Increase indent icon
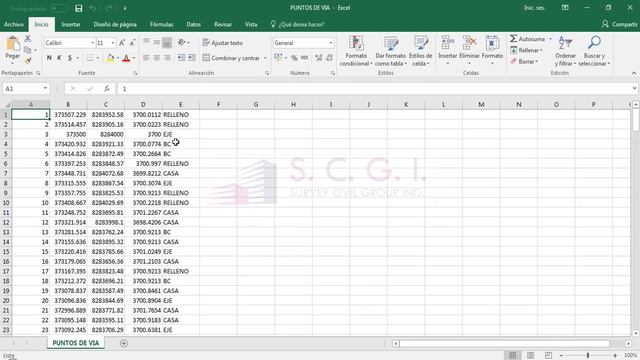 (191, 58)
